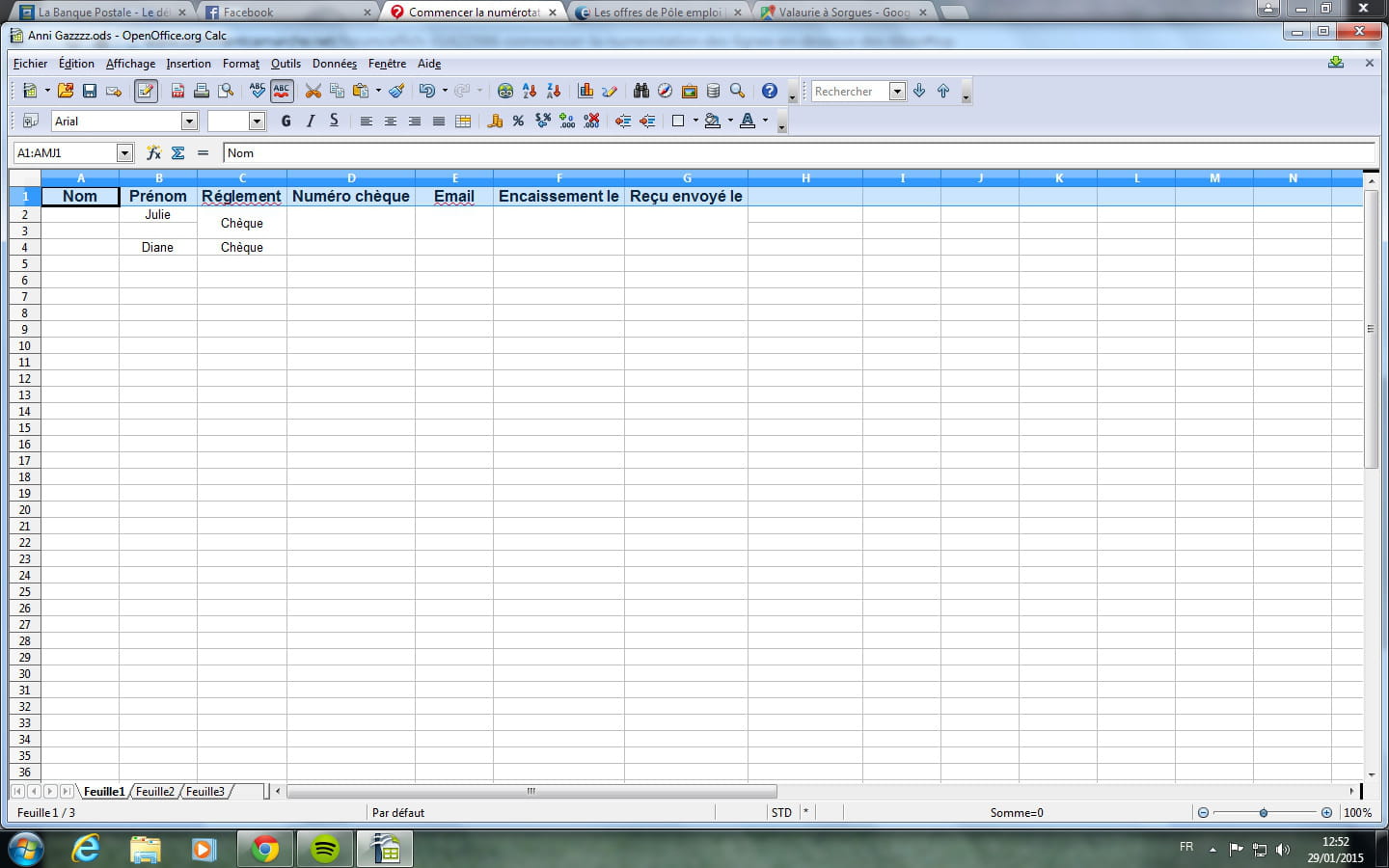This screenshot has width=1389, height=868.
Task: Open borders dropdown arrow
Action: [695, 121]
